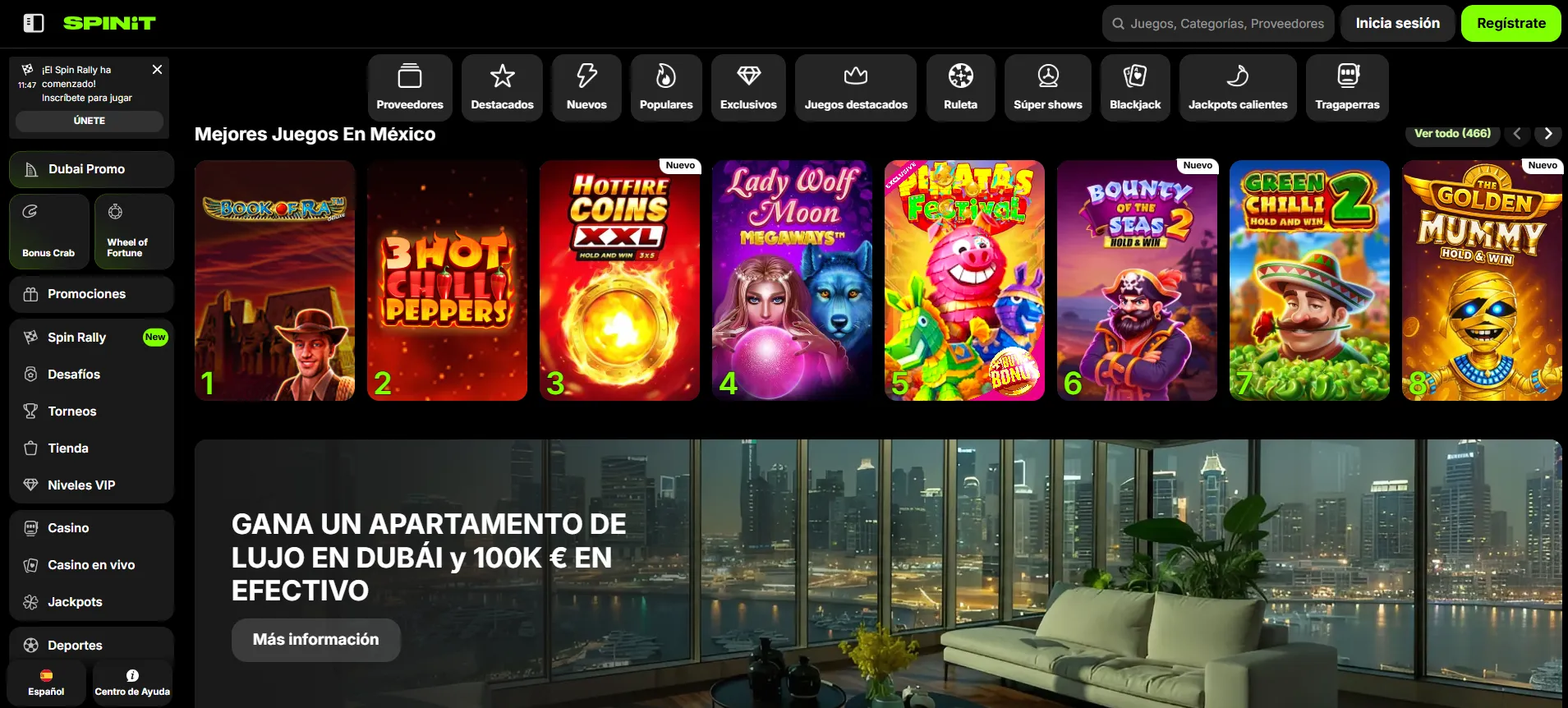The height and width of the screenshot is (708, 1568).
Task: Open the SPINIT logo home link
Action: coord(109,23)
